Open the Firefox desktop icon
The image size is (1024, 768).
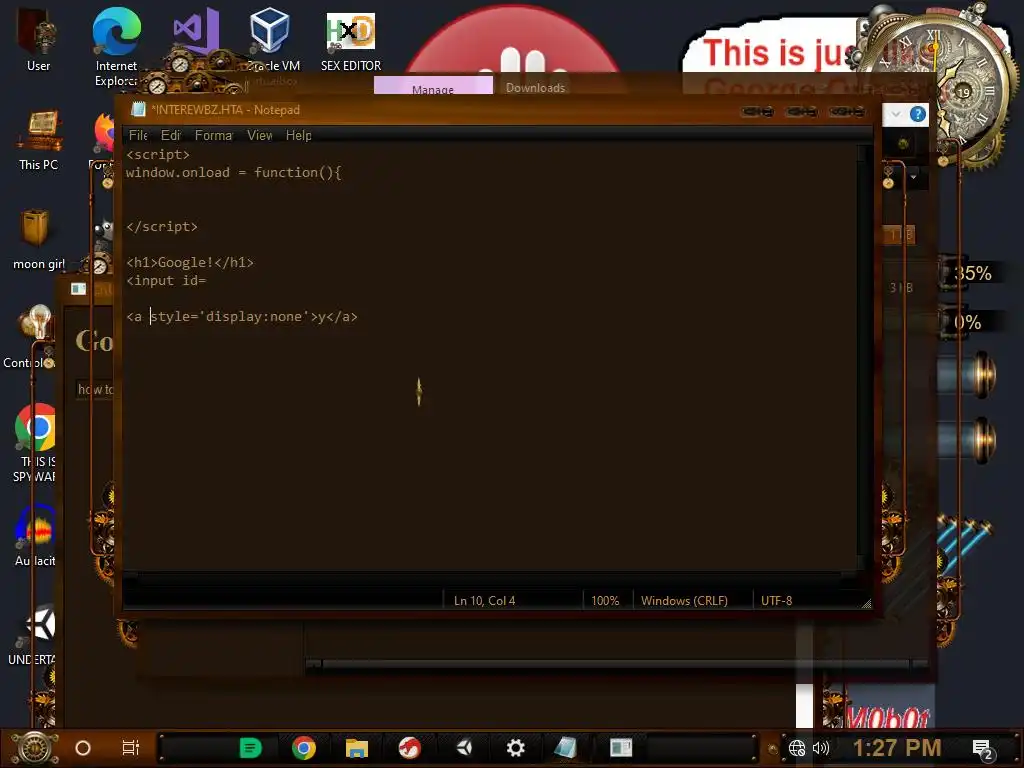pyautogui.click(x=103, y=134)
